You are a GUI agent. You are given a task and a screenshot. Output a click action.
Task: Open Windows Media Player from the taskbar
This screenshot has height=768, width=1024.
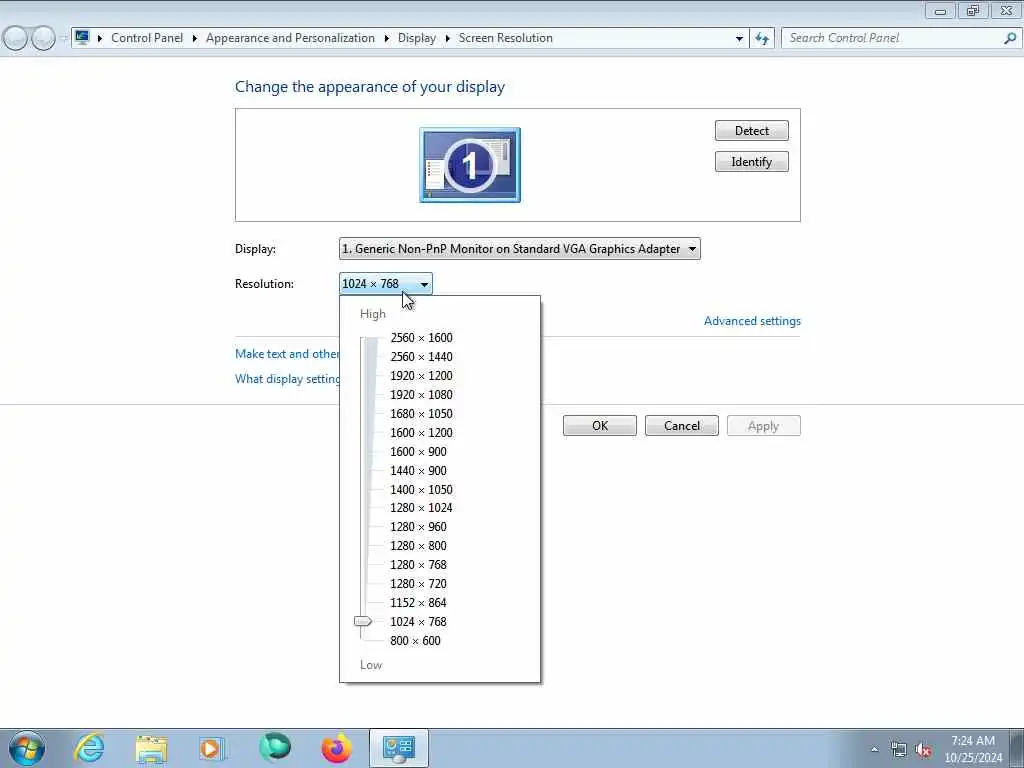(x=212, y=748)
